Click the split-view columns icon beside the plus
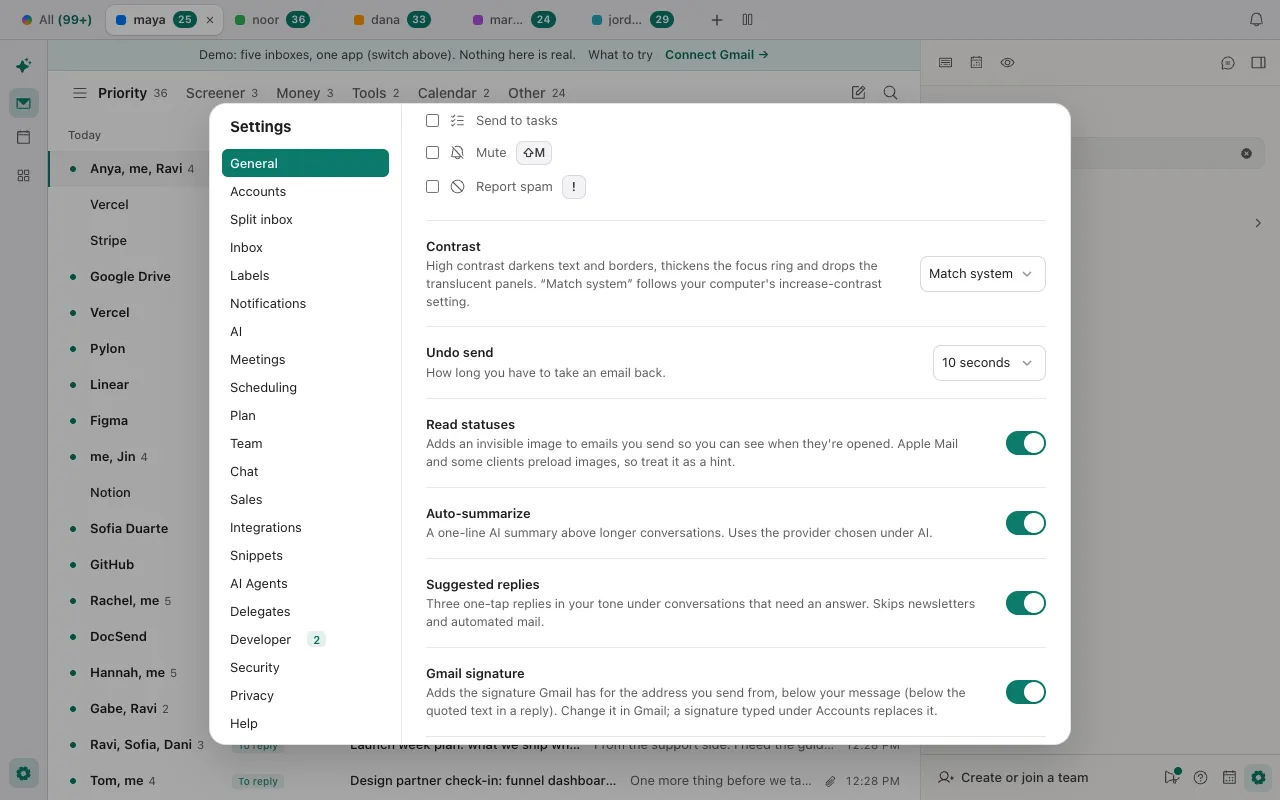The width and height of the screenshot is (1280, 800). tap(747, 20)
